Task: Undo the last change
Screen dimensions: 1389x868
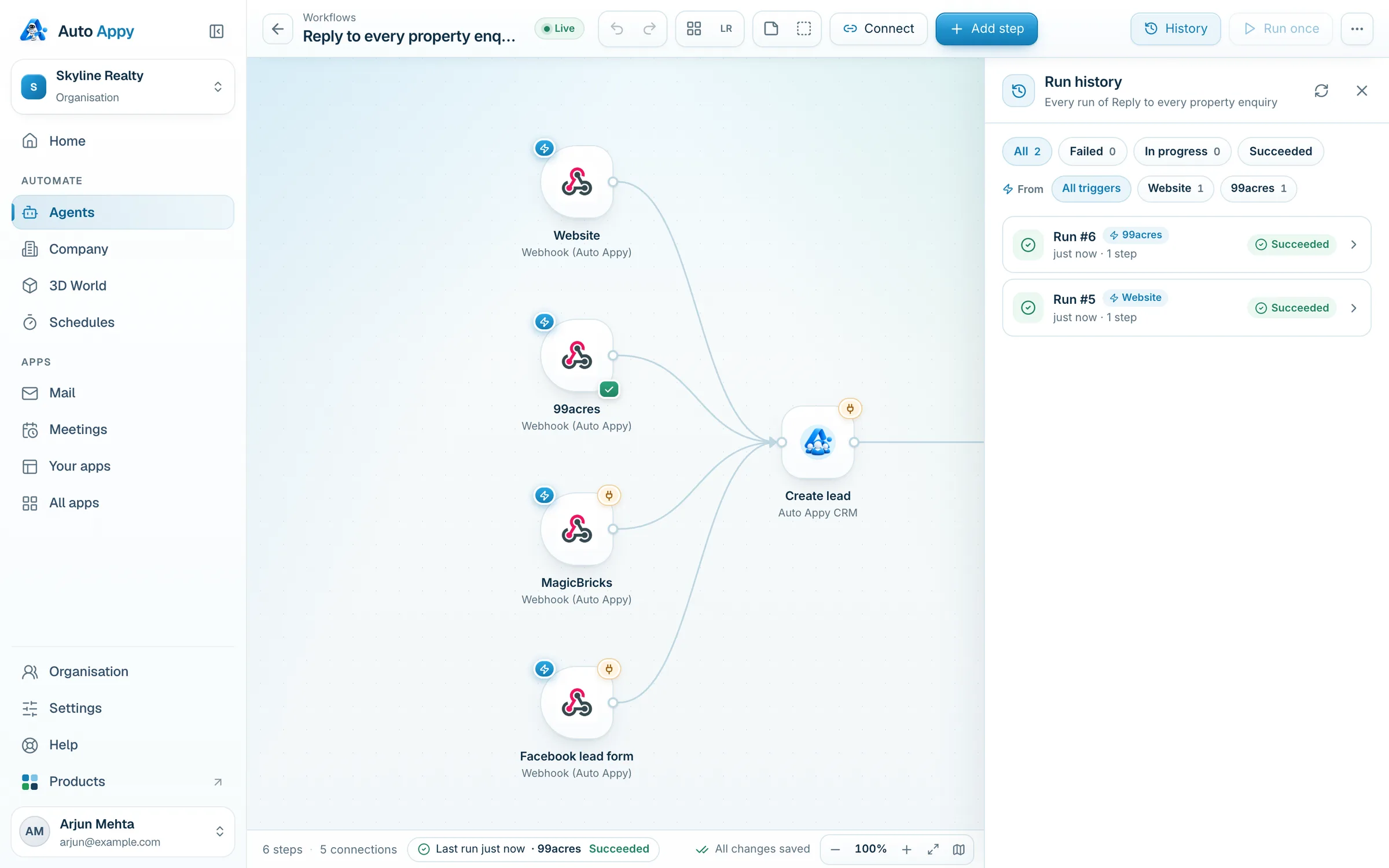Action: coord(617,28)
